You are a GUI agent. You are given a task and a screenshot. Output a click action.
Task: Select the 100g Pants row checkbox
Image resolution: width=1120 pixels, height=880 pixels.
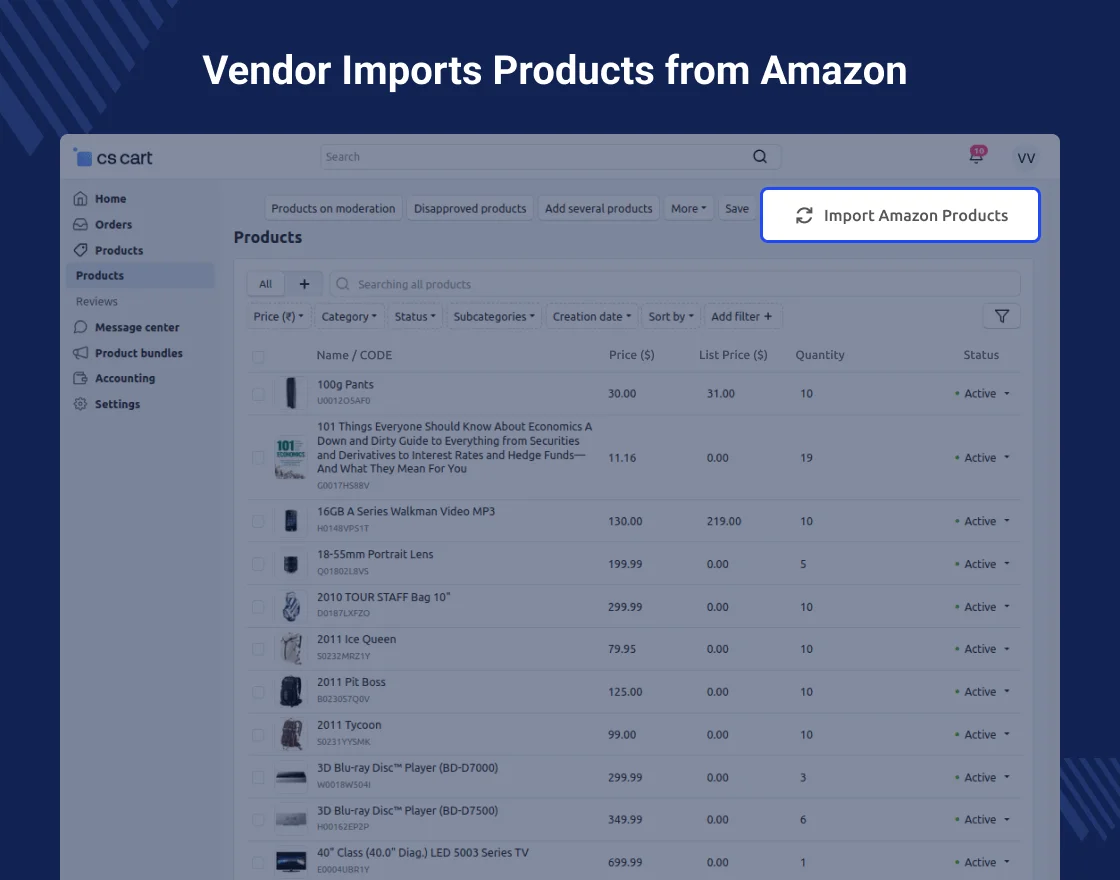[x=259, y=394]
